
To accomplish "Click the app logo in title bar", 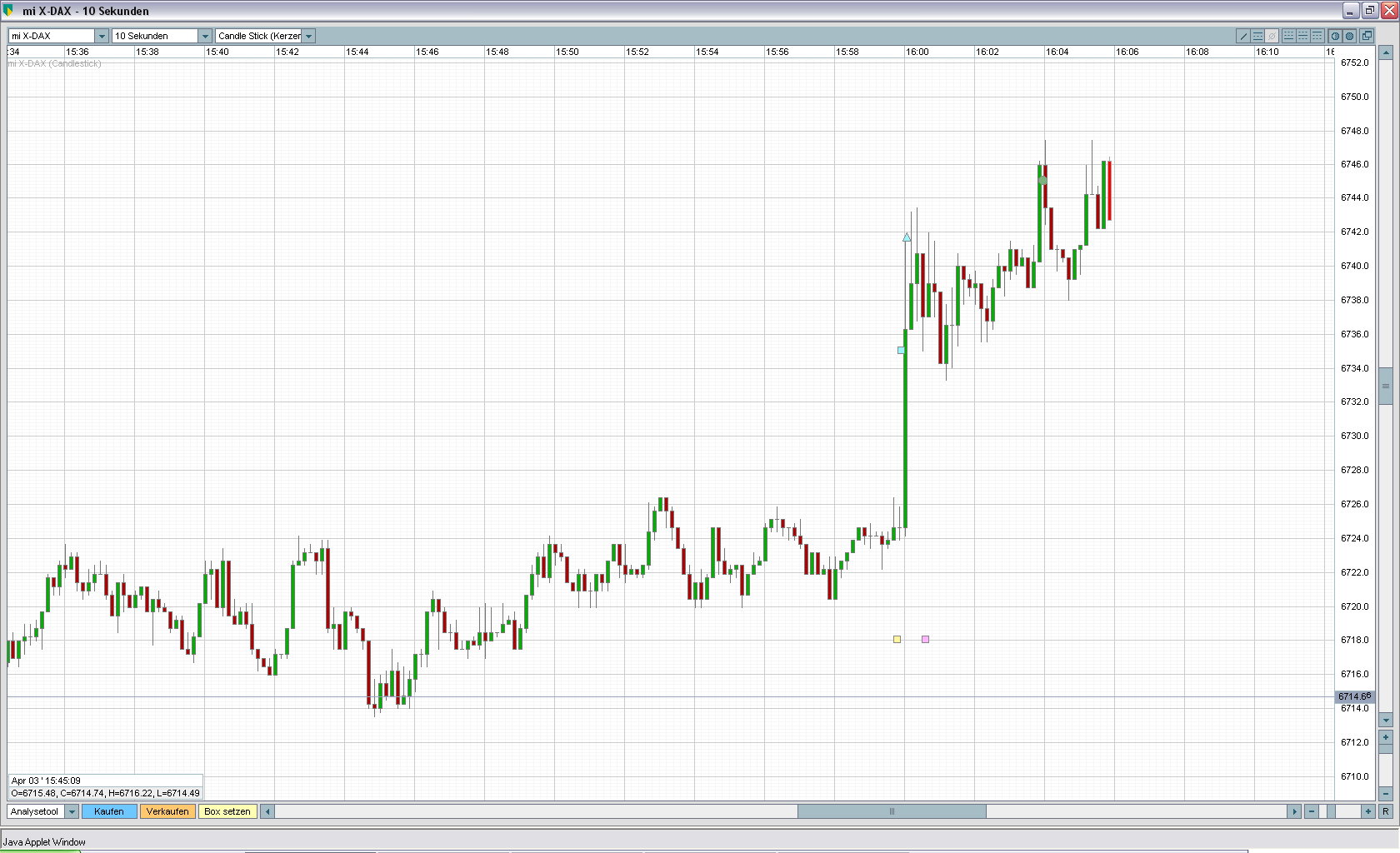I will point(9,11).
